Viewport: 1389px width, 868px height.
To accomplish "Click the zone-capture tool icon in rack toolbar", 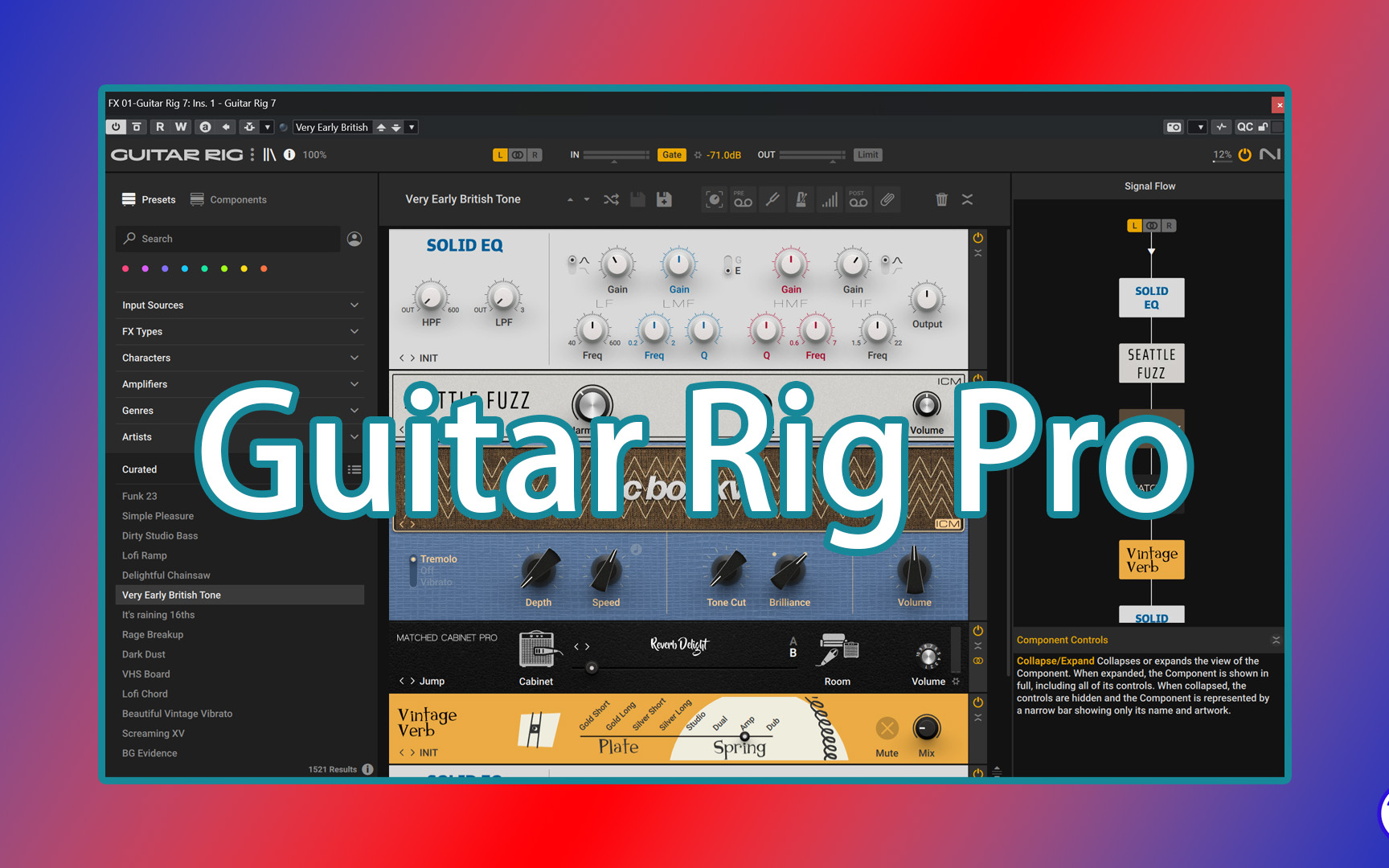I will (x=714, y=199).
